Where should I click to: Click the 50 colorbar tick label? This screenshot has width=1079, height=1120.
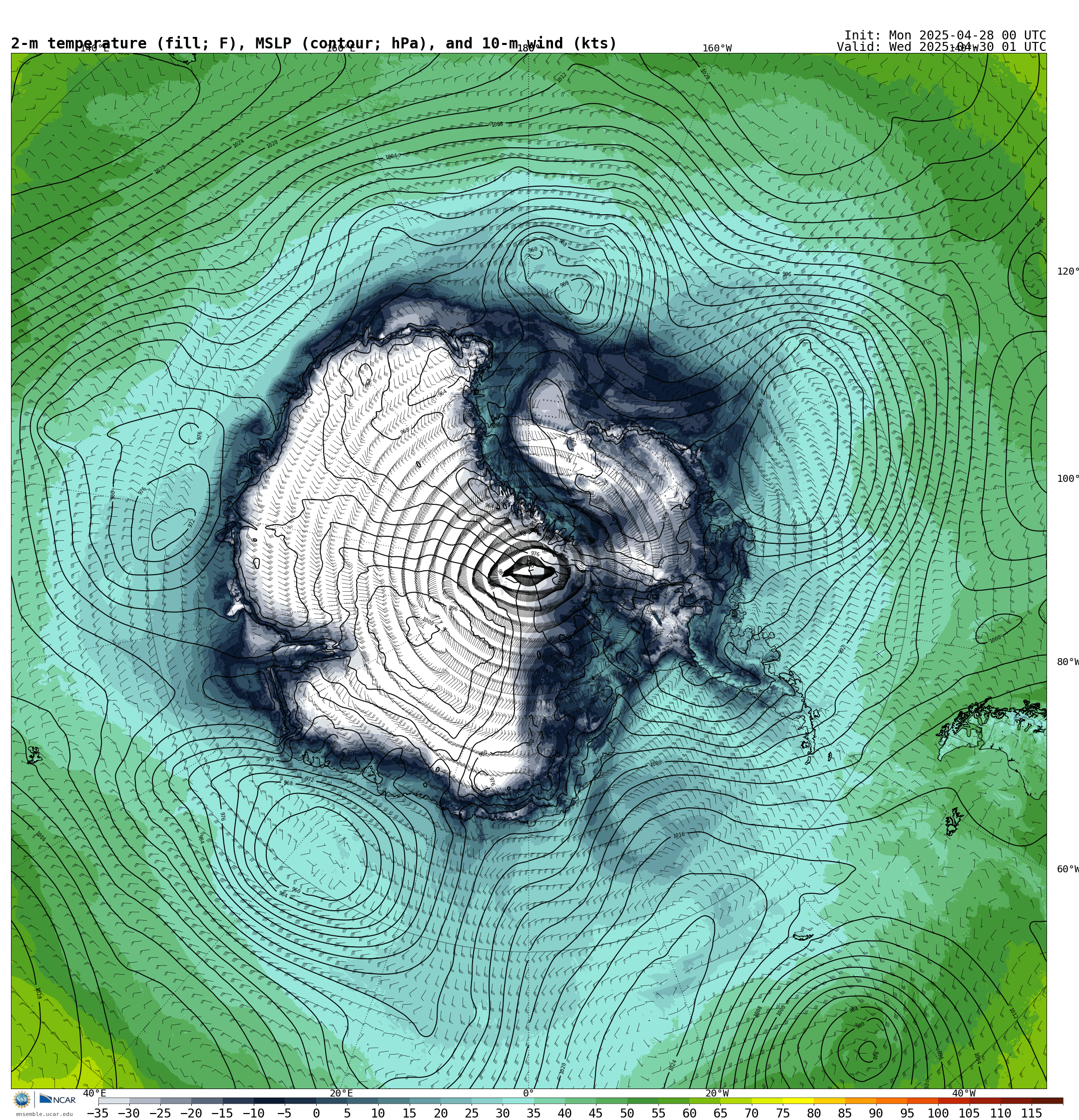click(x=627, y=1113)
